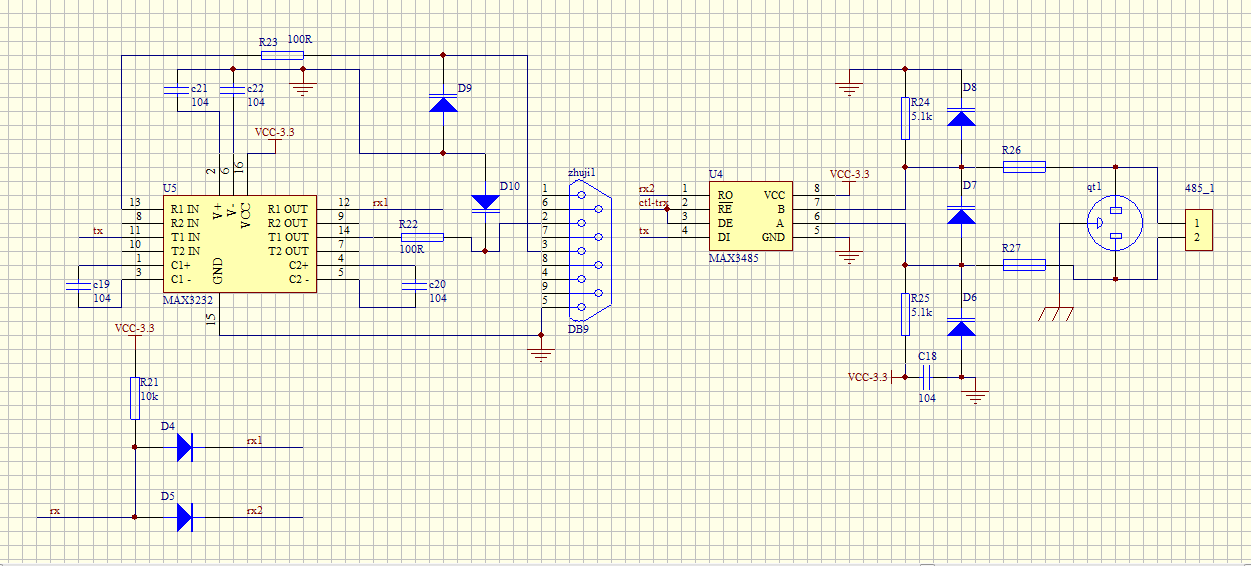
Task: Select diode D7 symbol
Action: (961, 215)
